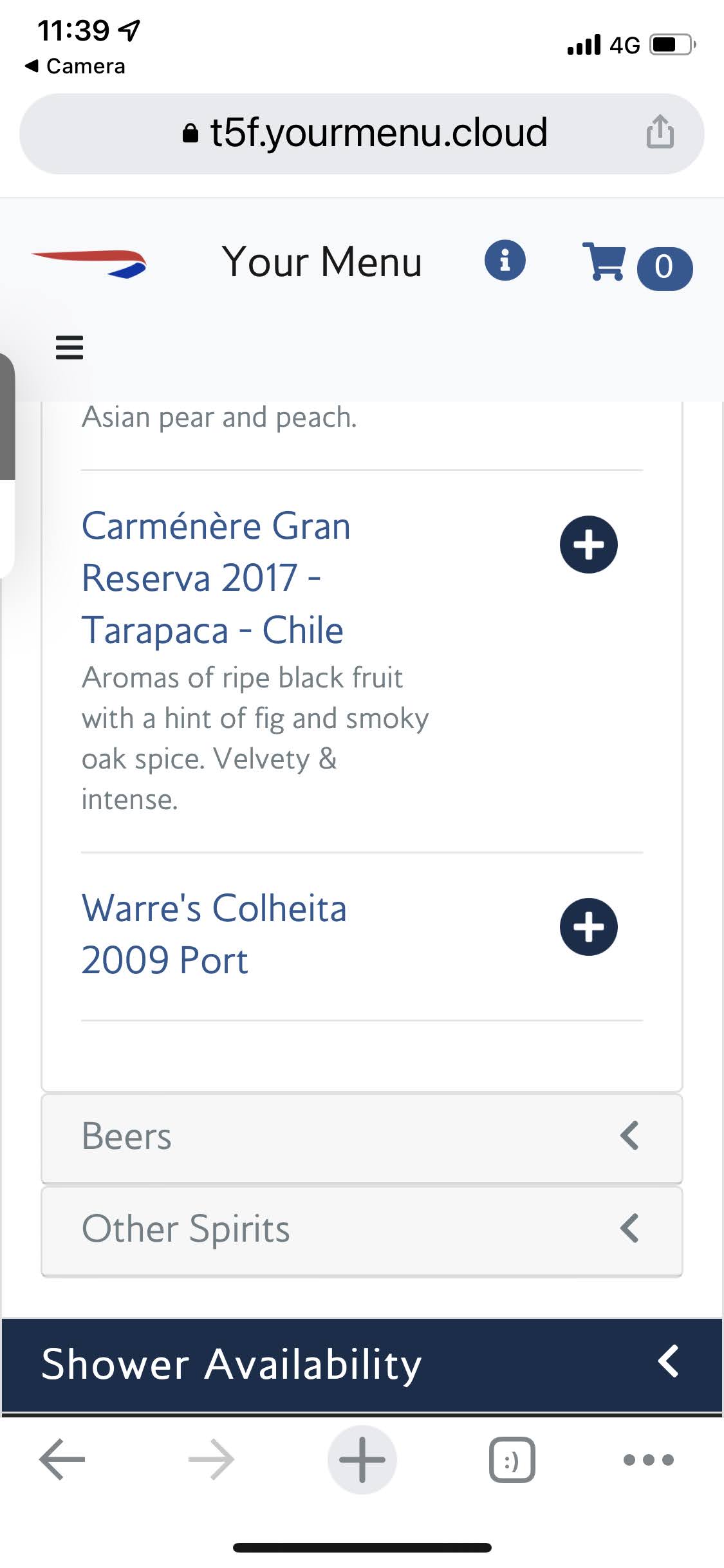
Task: Go back with browser back arrow
Action: coord(62,1459)
